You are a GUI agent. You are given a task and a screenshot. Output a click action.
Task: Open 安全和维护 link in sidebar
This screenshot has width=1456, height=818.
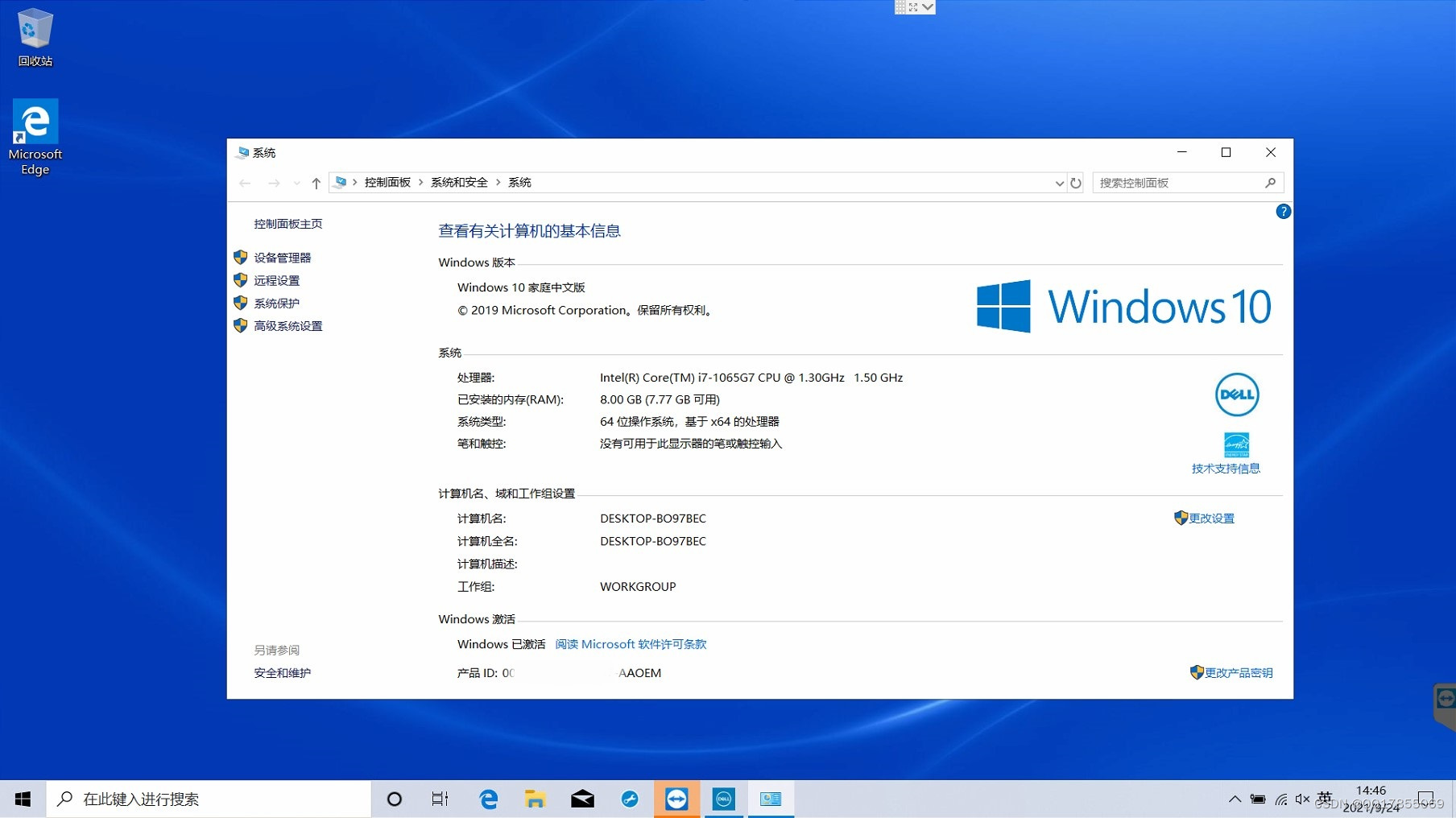[x=282, y=673]
